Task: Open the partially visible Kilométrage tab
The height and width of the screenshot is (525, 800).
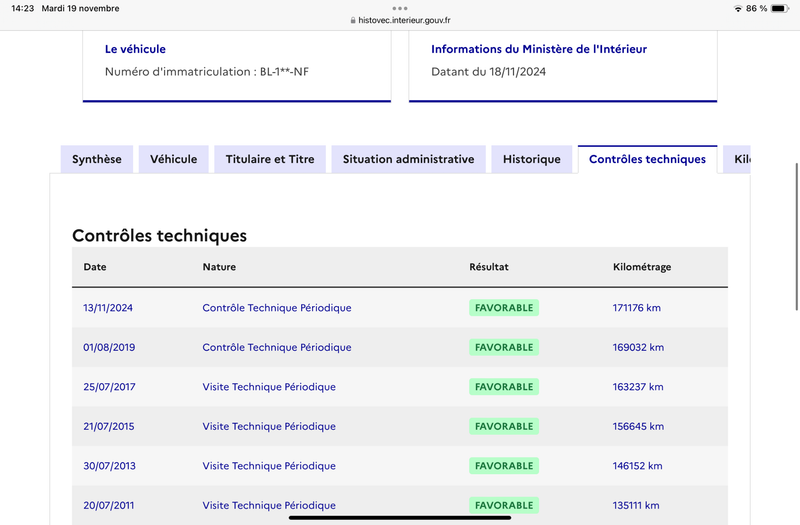Action: (x=737, y=159)
